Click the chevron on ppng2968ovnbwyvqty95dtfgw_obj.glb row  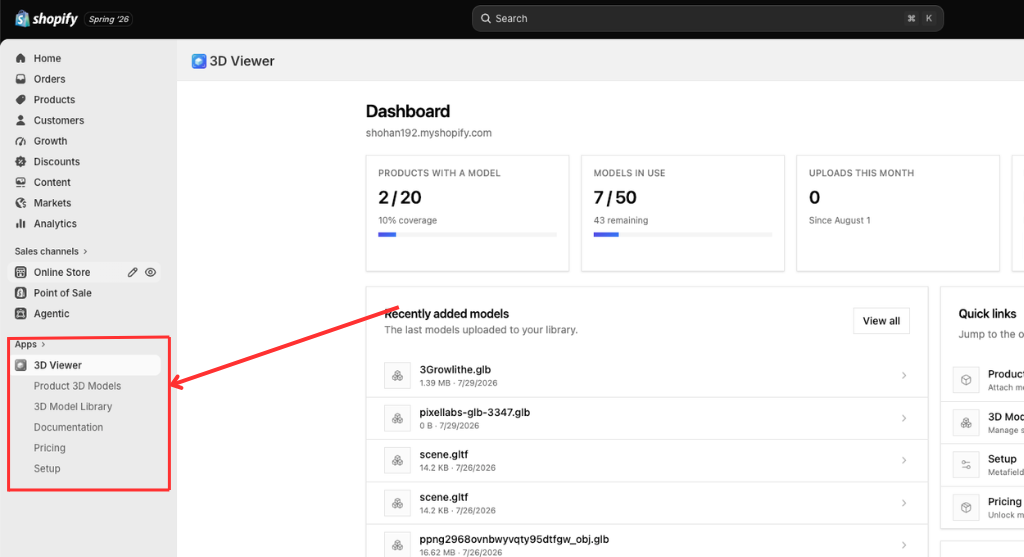[904, 545]
